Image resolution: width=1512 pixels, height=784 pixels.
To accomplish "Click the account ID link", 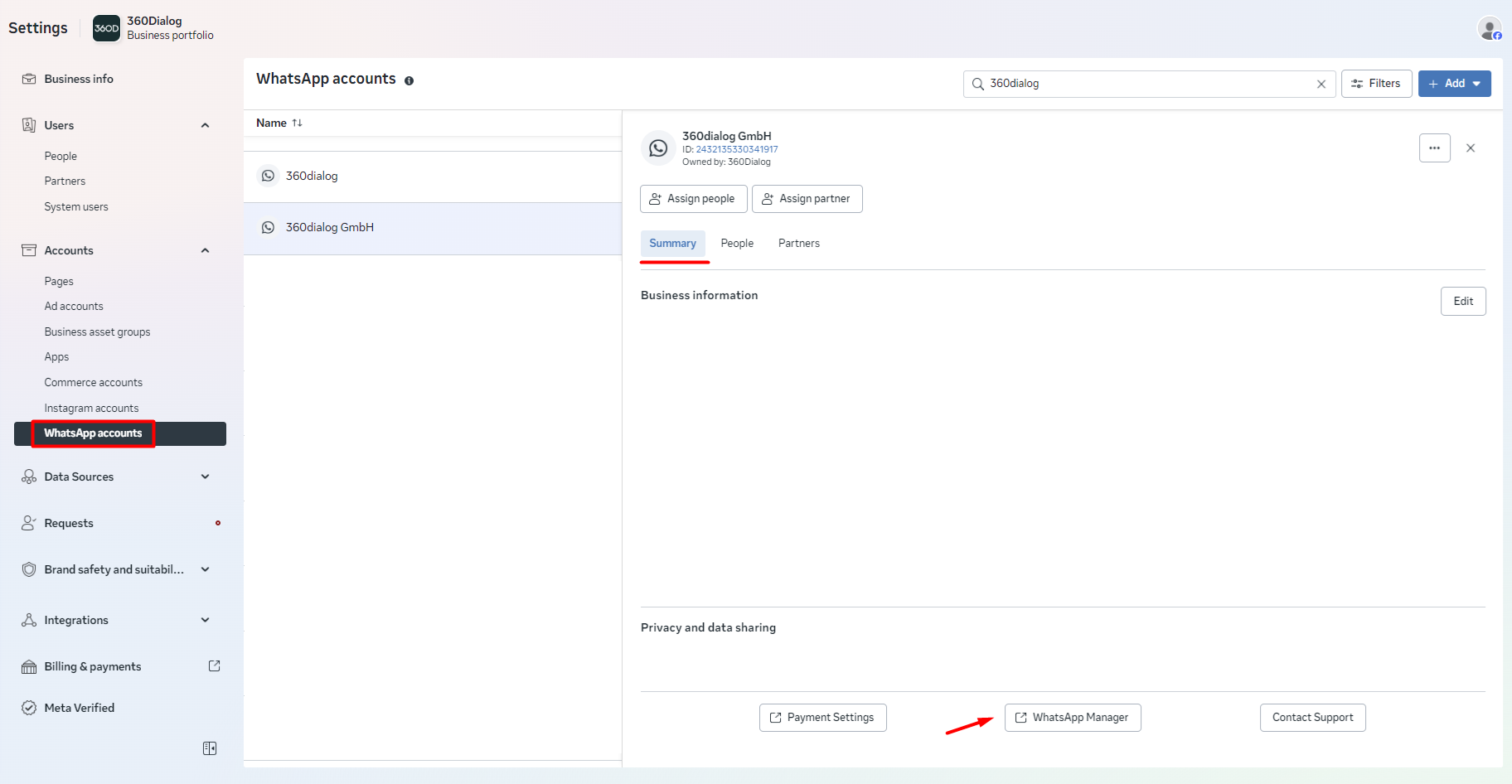I will point(736,149).
